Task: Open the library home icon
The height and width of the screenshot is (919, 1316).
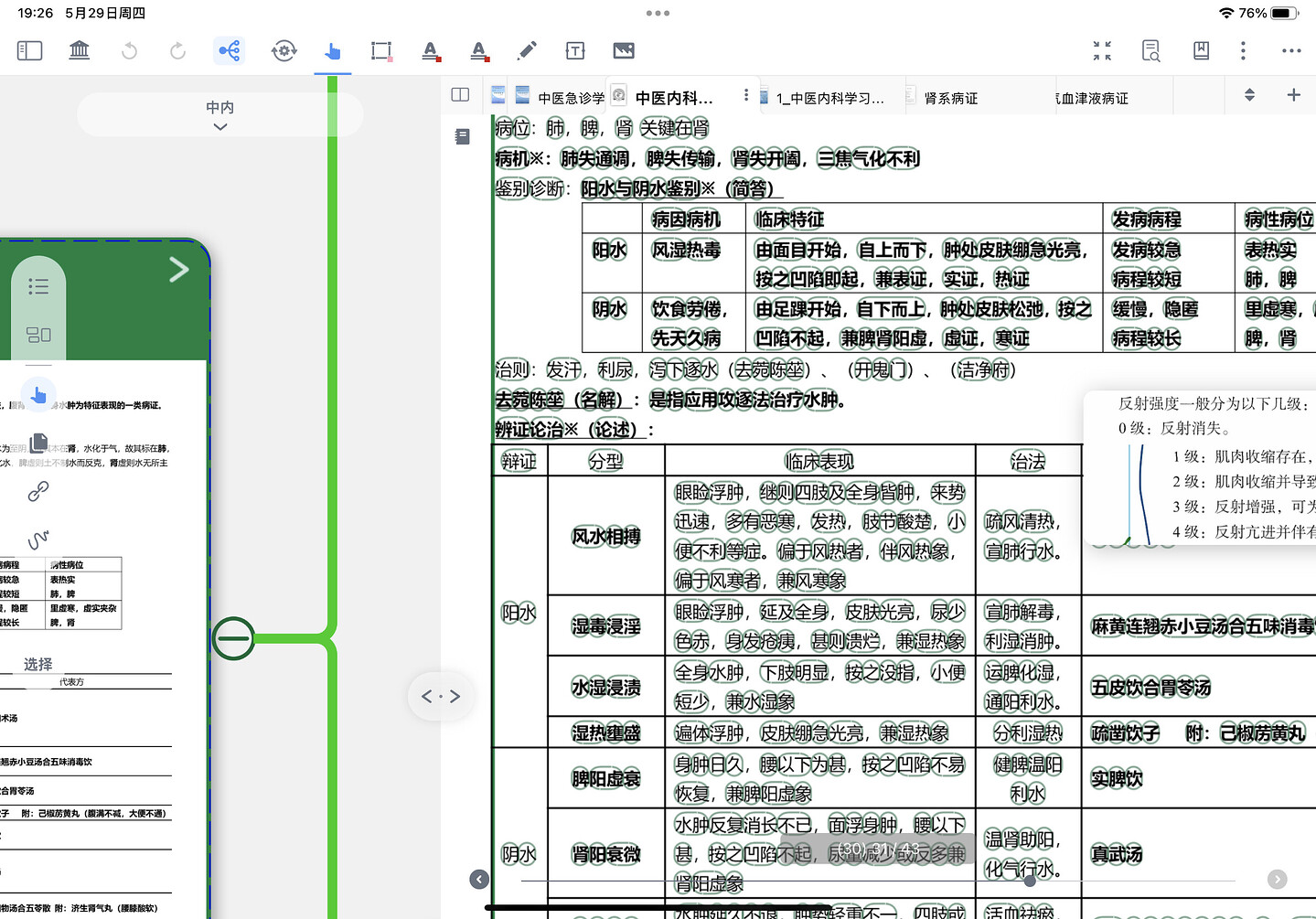Action: coord(80,50)
